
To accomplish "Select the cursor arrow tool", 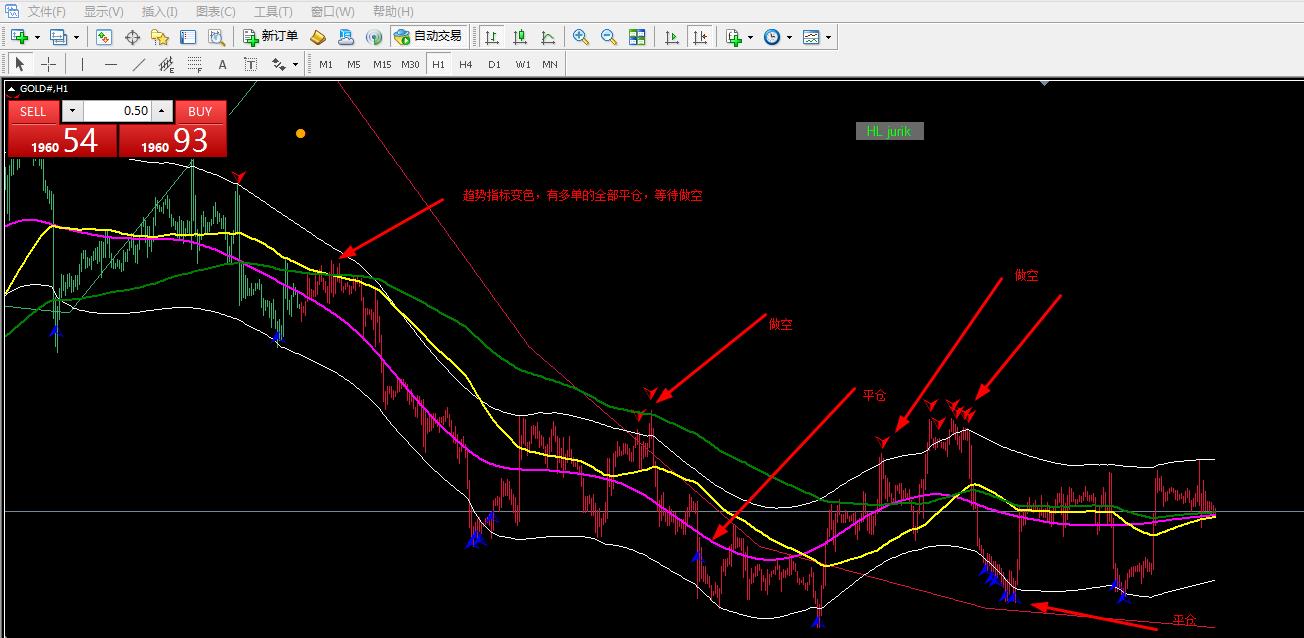I will 20,64.
